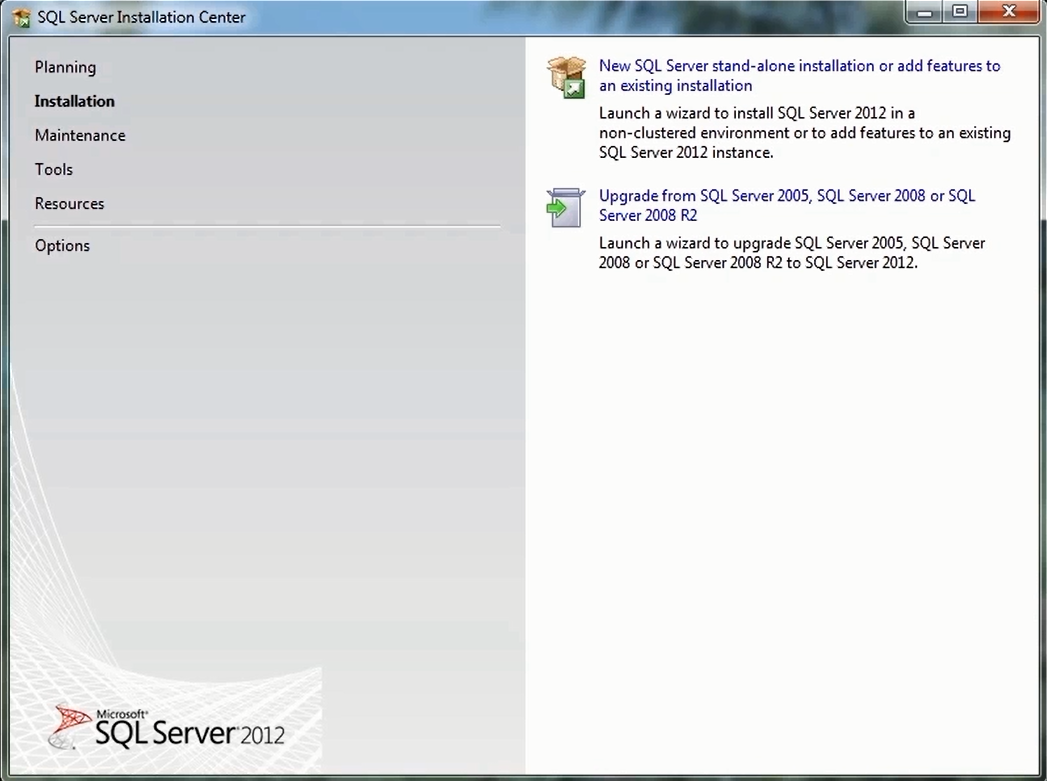This screenshot has width=1047, height=781.
Task: Open the Options page
Action: click(62, 246)
